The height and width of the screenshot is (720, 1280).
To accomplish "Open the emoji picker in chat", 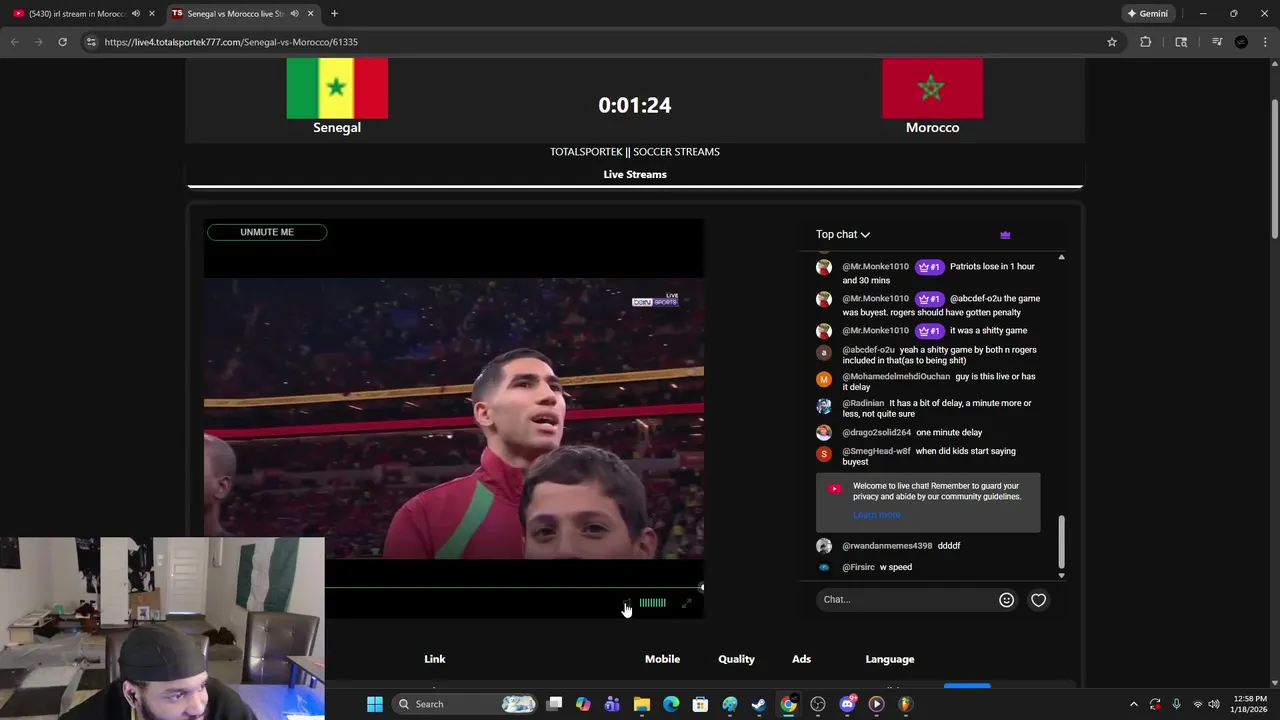I will click(1007, 600).
